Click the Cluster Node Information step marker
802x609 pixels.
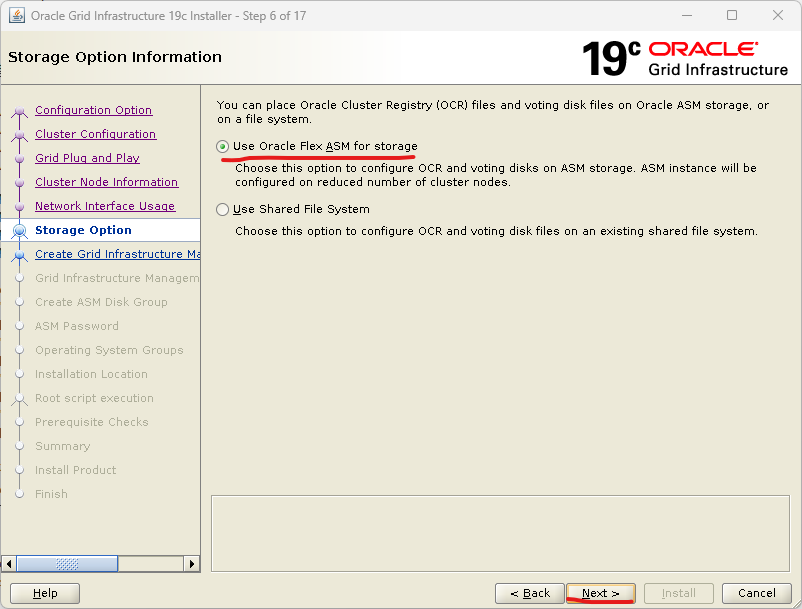tap(19, 183)
